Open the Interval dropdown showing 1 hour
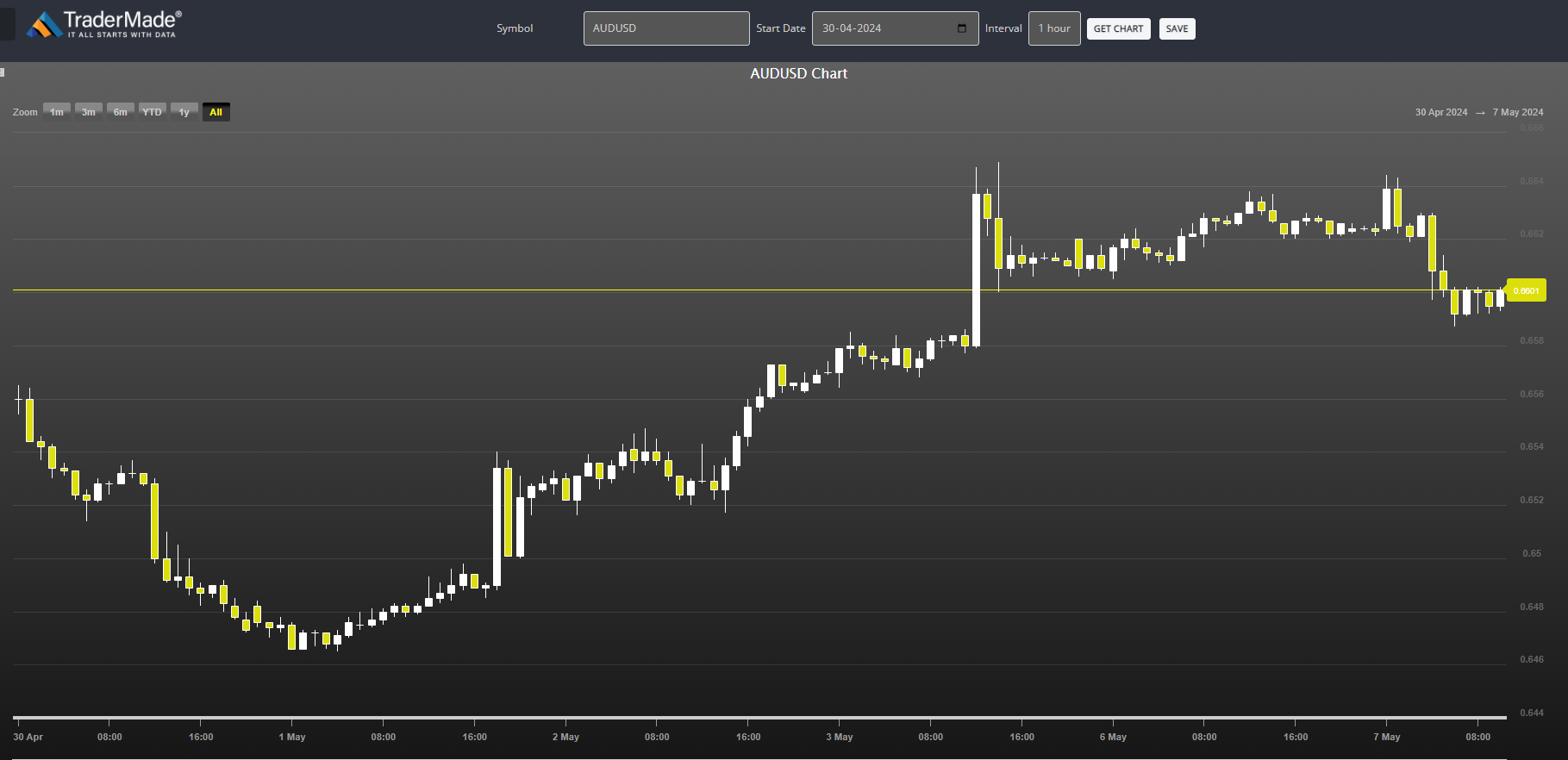 pyautogui.click(x=1054, y=28)
